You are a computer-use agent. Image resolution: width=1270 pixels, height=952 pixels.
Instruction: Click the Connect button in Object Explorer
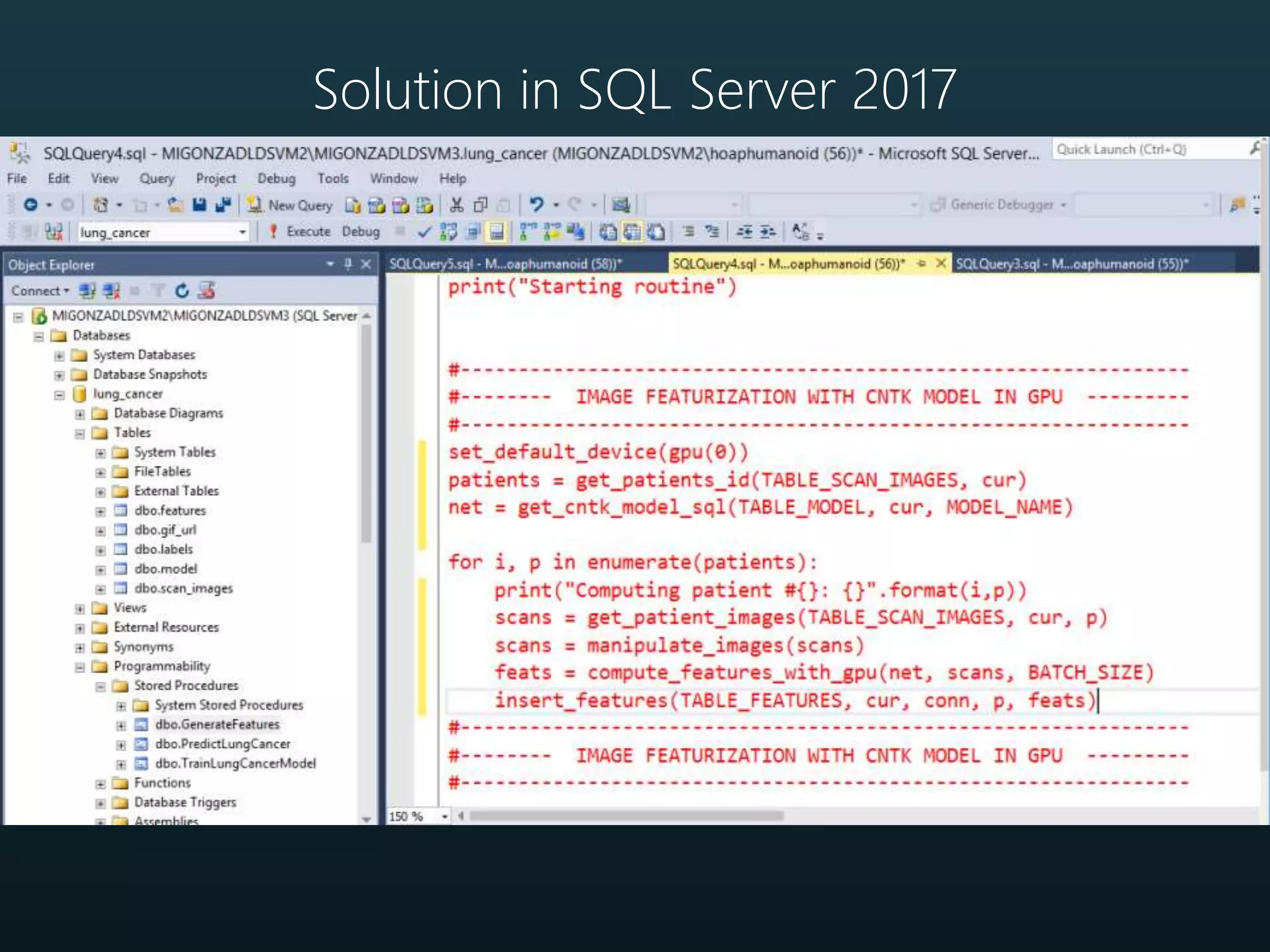point(40,291)
